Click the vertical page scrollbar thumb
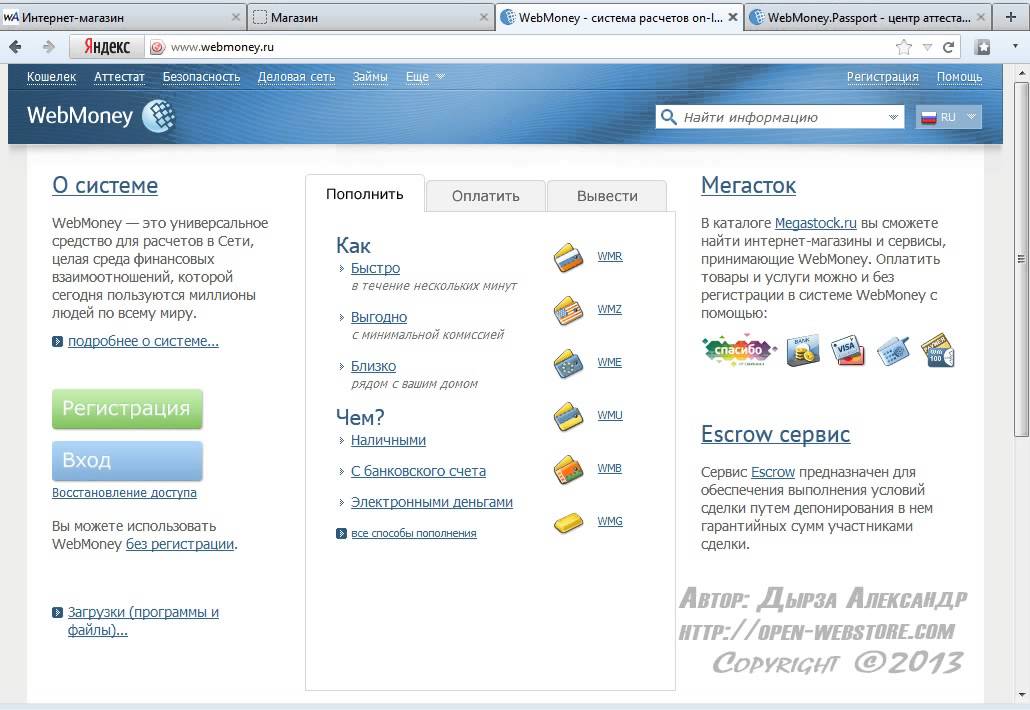 [x=1021, y=259]
